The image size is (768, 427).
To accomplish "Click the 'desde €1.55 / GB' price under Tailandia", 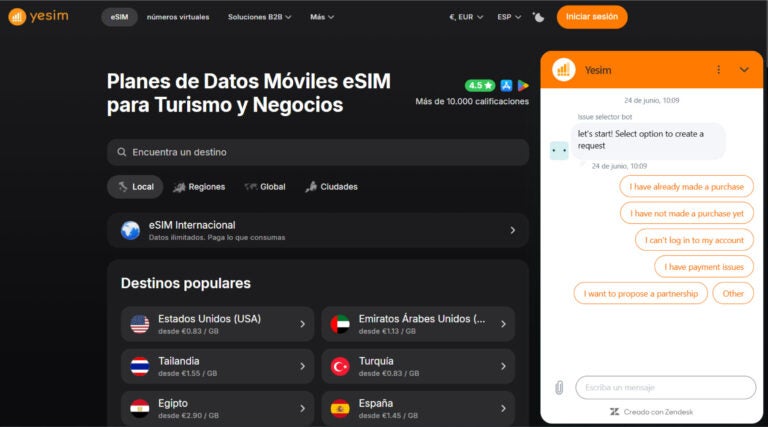I will (x=188, y=374).
